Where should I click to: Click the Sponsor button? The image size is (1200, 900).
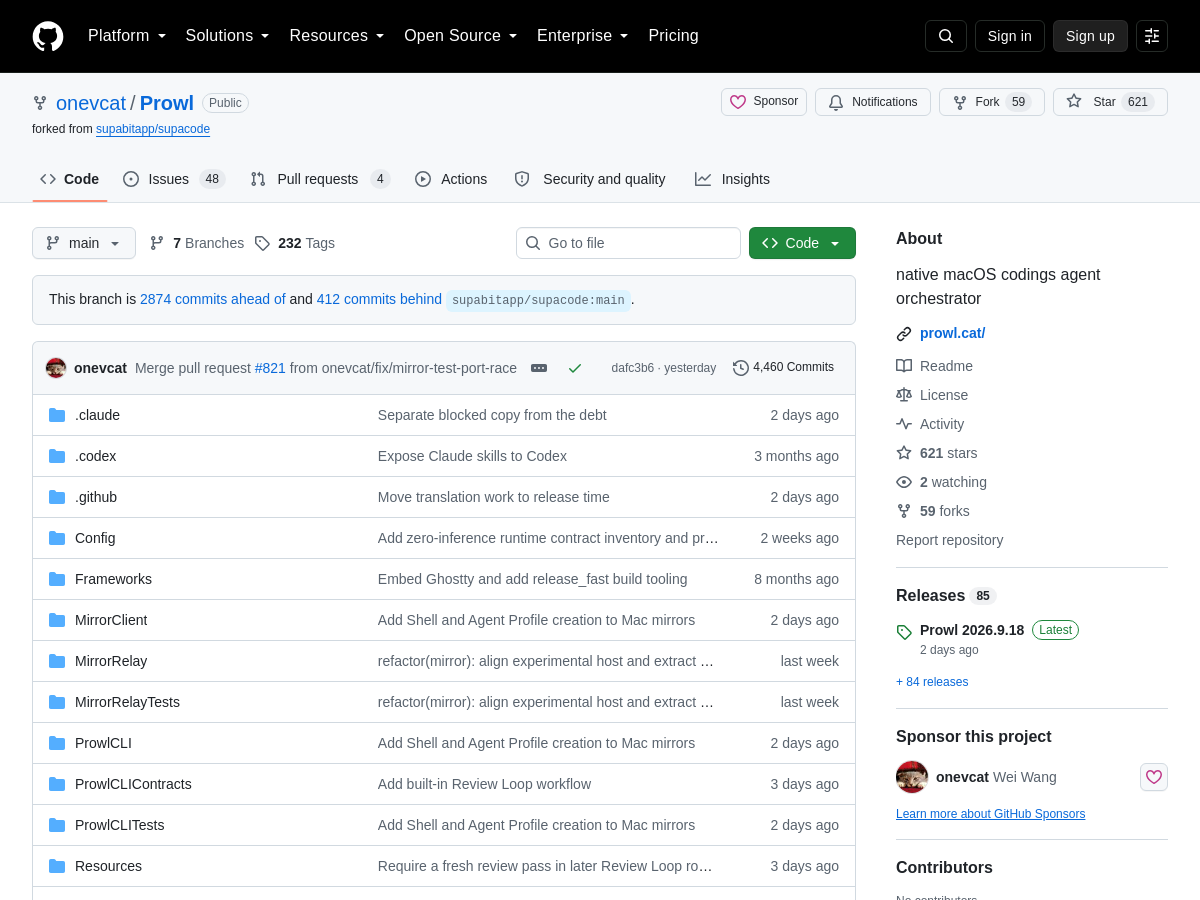click(x=764, y=102)
